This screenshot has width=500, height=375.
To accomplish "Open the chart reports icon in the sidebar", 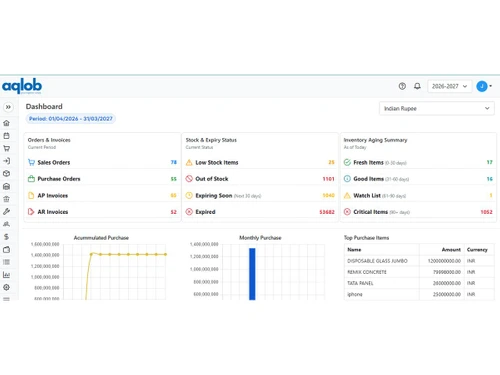I will coord(6,275).
